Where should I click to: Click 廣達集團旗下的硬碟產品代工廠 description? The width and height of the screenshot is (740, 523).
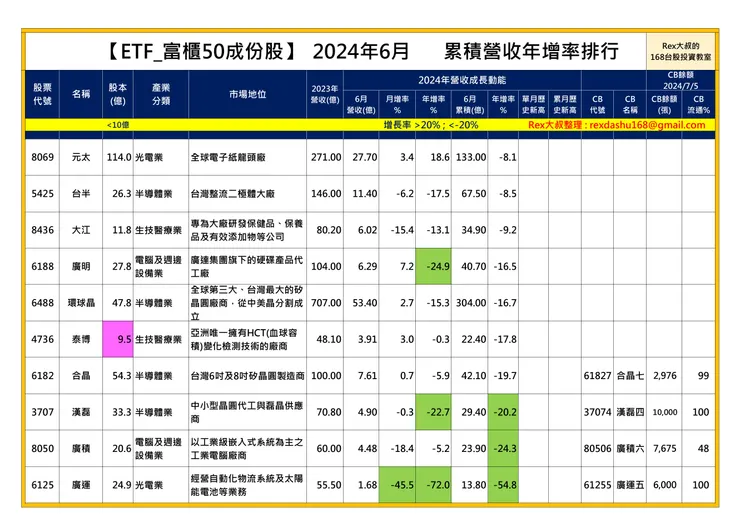pos(247,266)
